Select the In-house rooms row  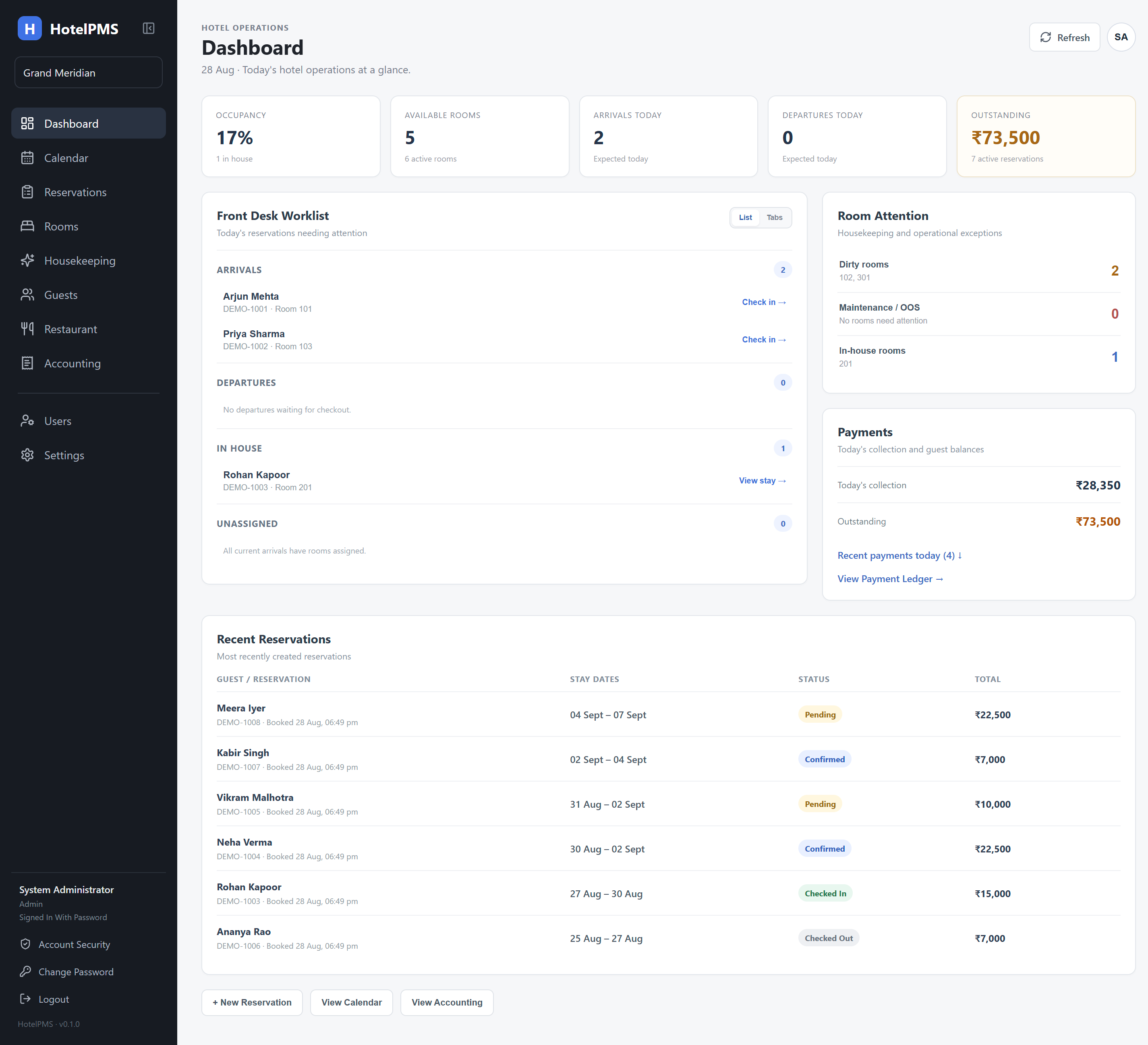(978, 357)
